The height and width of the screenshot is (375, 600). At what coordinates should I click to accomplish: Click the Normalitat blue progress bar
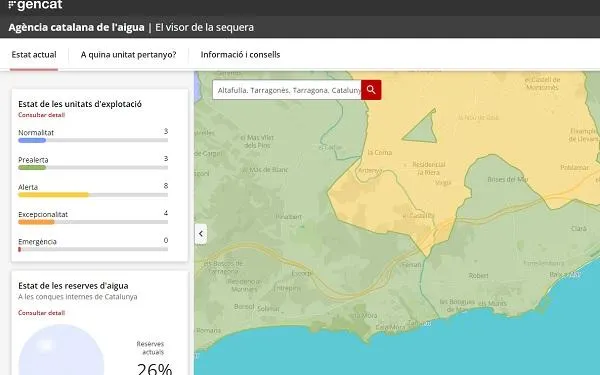[x=93, y=140]
